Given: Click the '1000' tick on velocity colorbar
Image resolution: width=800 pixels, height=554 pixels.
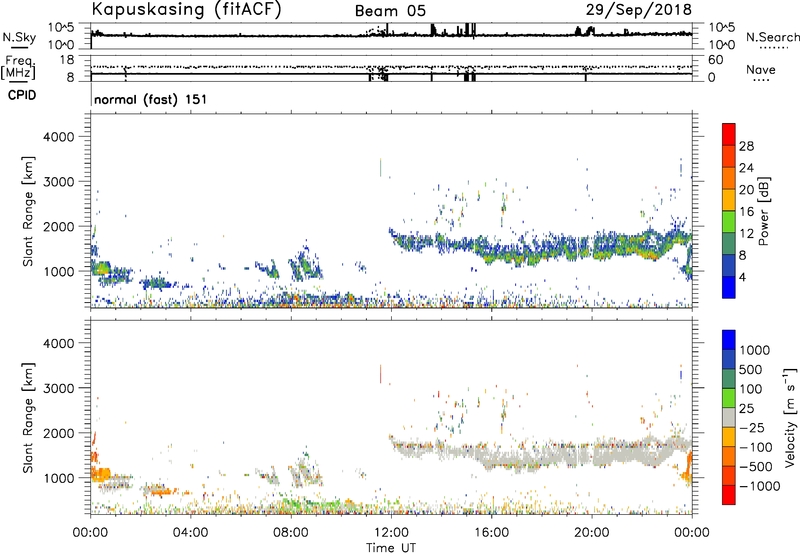Looking at the screenshot, I should (755, 350).
